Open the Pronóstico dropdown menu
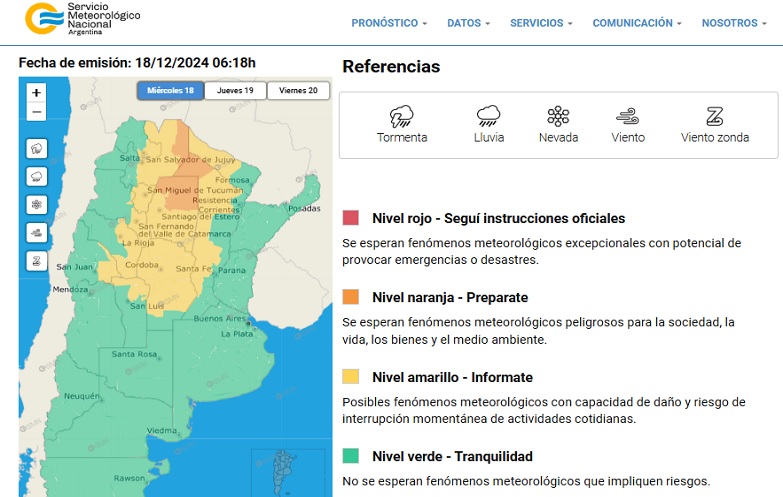The height and width of the screenshot is (497, 783). pos(389,23)
